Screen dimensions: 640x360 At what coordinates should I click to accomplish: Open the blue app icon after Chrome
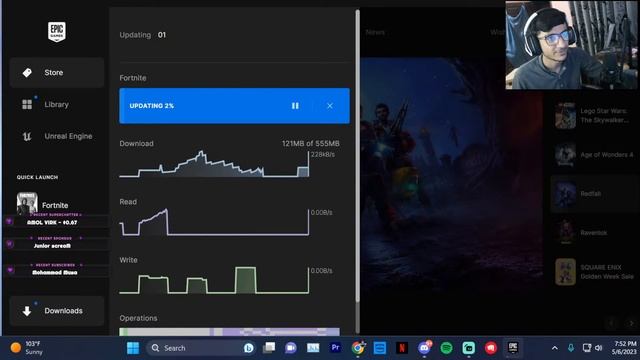(x=380, y=348)
